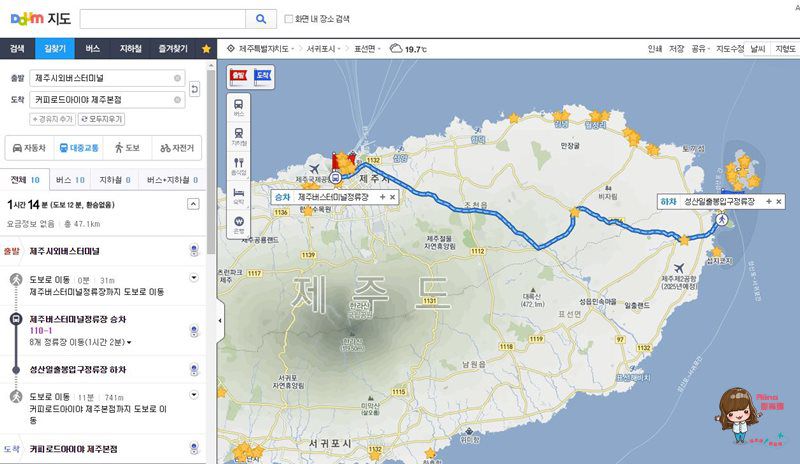Click the blue magnifier search button
The image size is (800, 464).
[261, 19]
